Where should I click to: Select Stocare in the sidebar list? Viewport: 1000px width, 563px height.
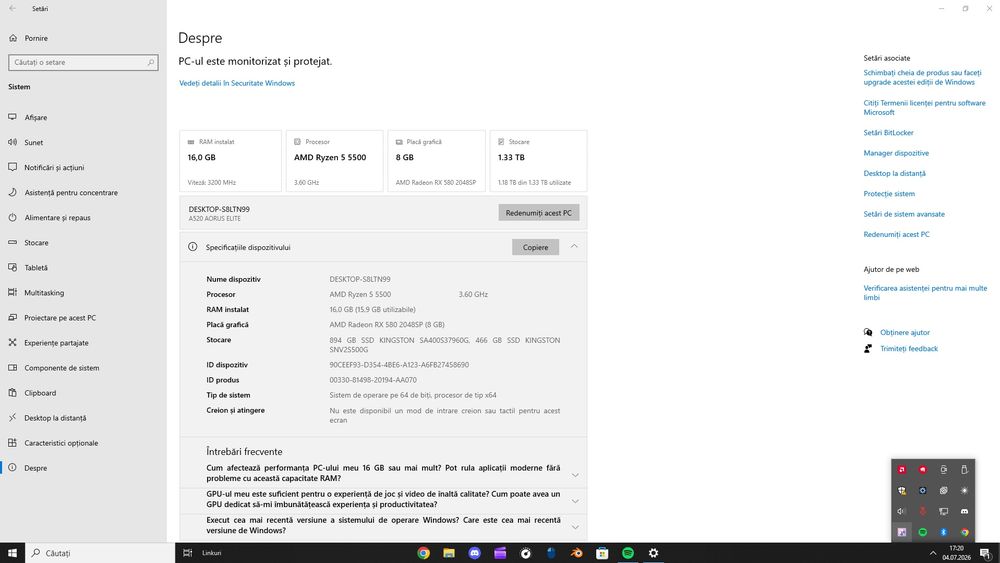pos(36,242)
